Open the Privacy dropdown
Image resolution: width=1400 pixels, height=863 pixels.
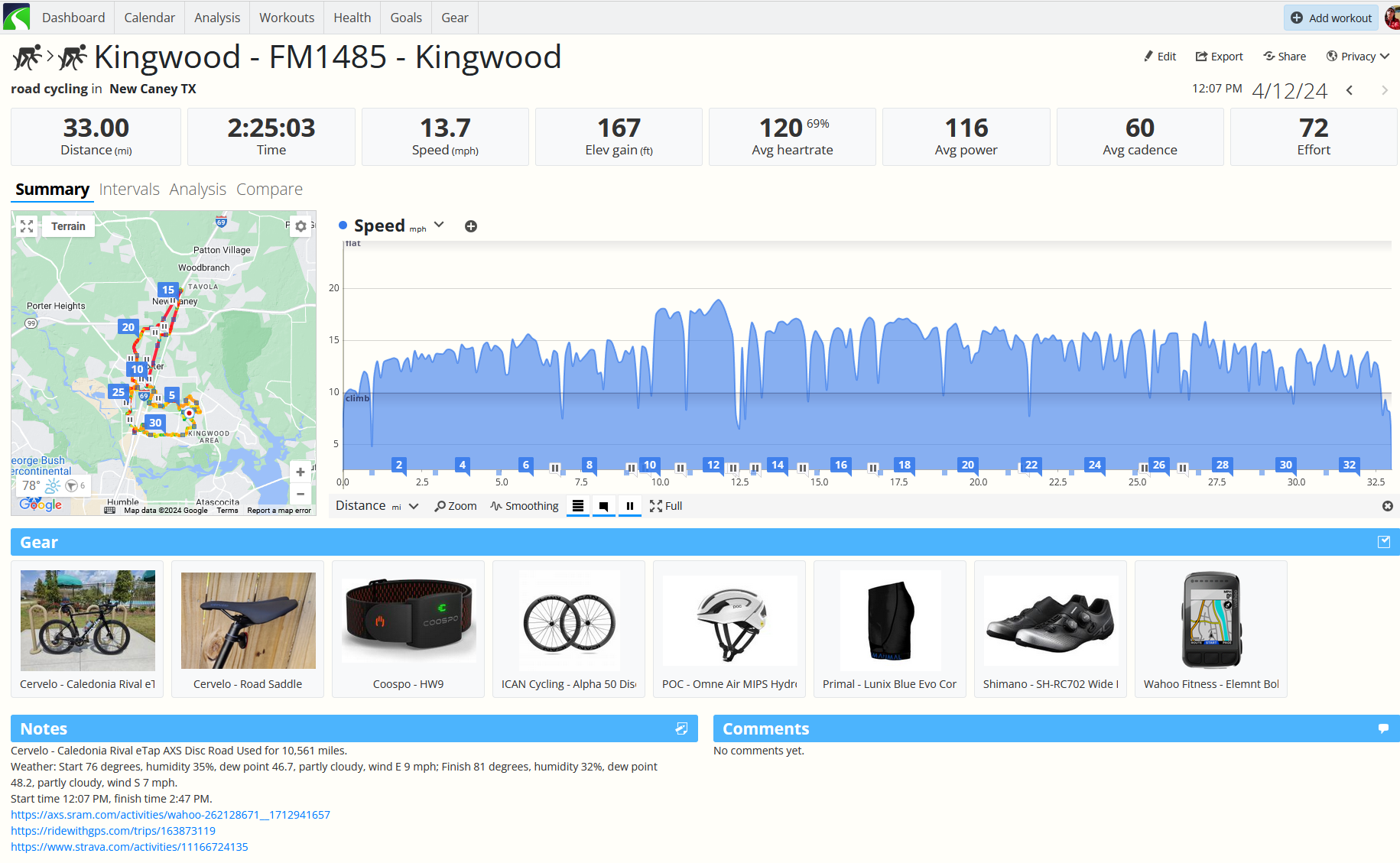point(1358,57)
